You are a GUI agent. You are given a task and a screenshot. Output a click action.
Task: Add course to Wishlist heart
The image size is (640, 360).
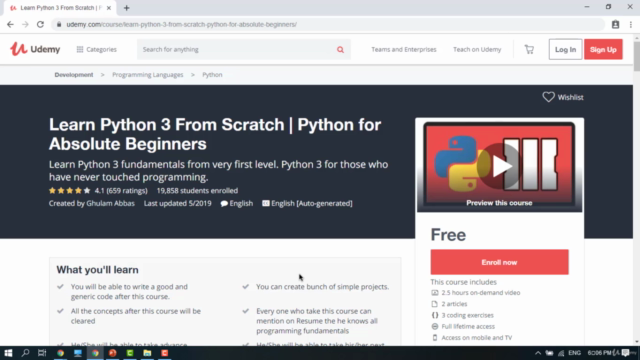[548, 97]
